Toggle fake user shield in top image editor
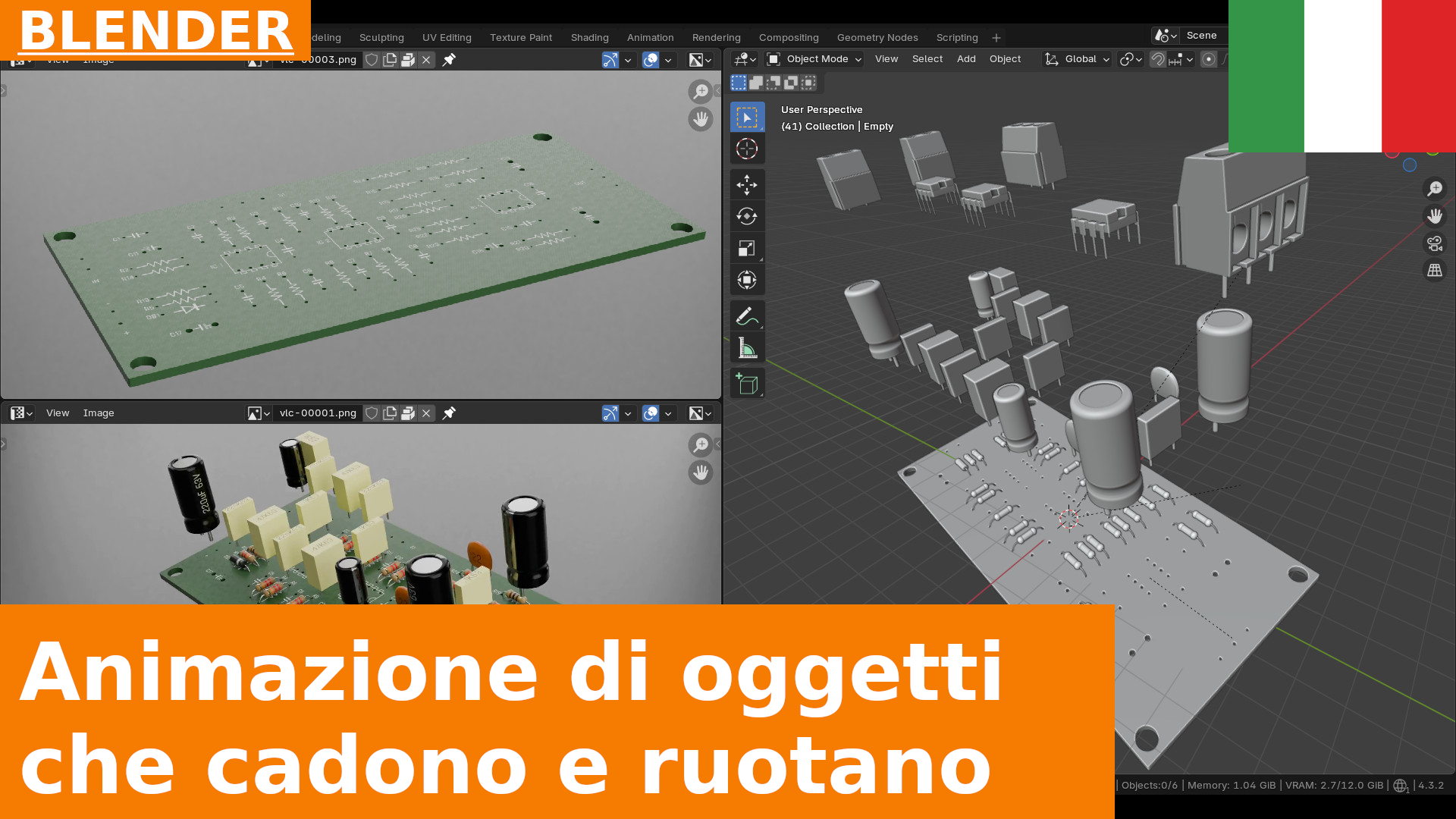 tap(372, 60)
